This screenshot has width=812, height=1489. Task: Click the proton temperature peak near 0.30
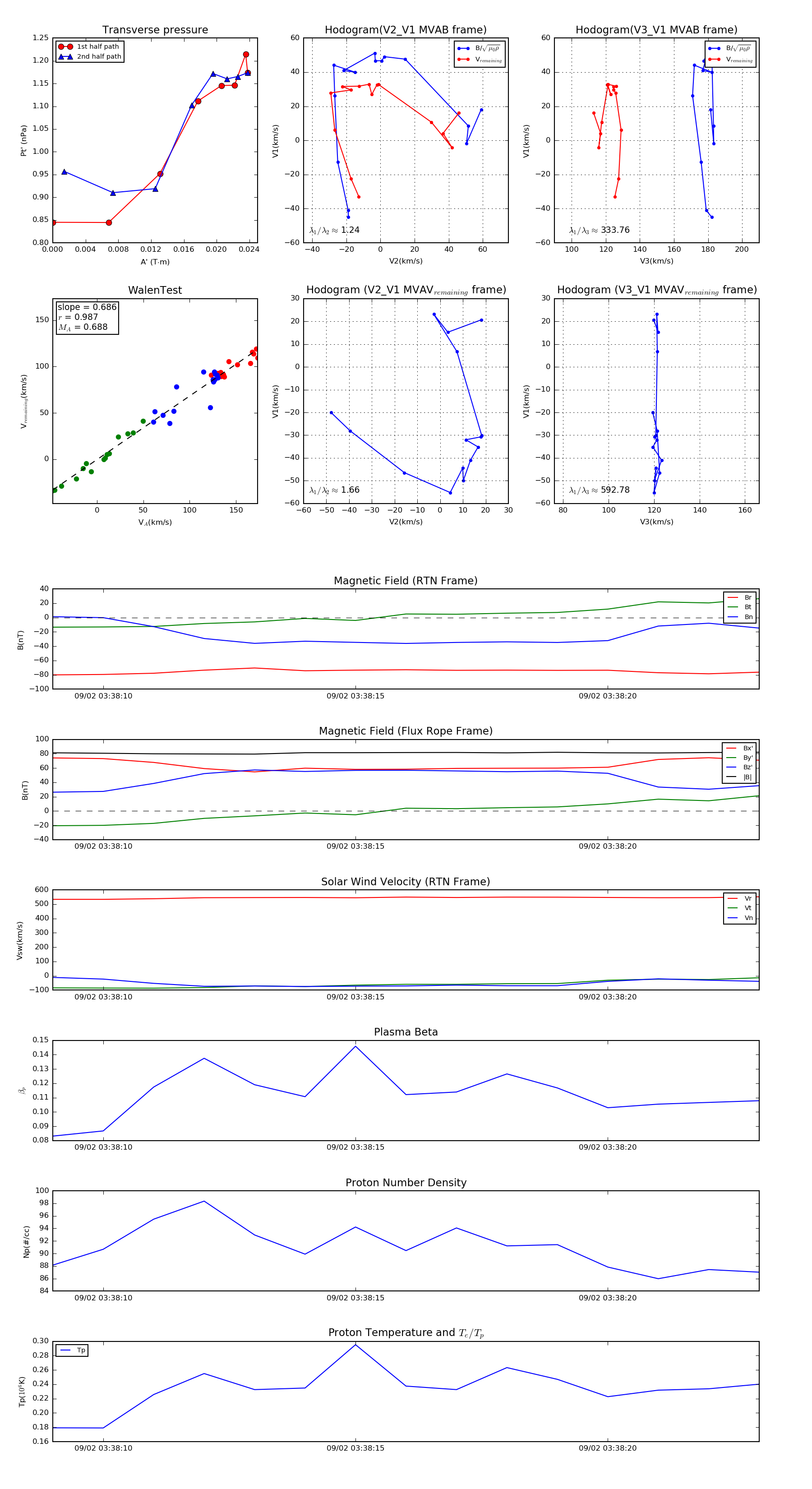coord(355,1345)
